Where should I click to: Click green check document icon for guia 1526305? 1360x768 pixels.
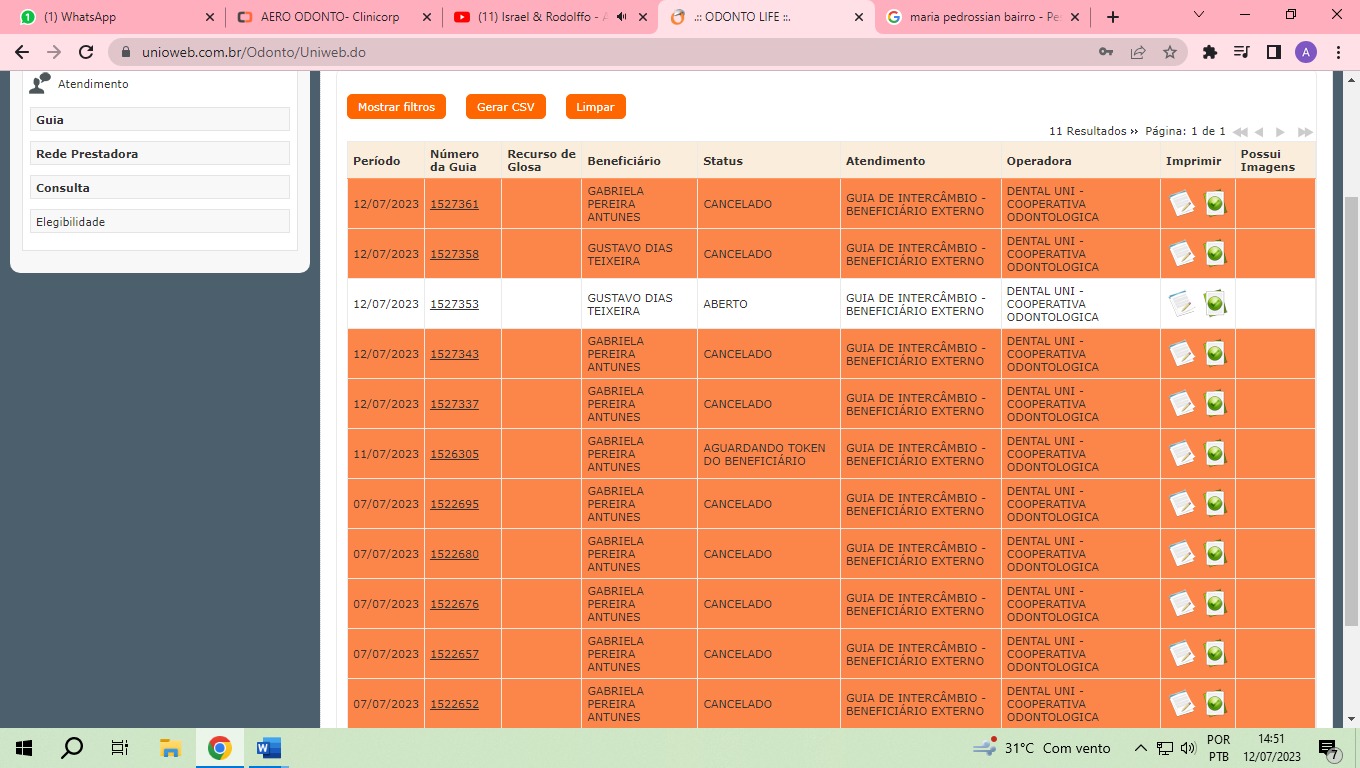(1215, 454)
